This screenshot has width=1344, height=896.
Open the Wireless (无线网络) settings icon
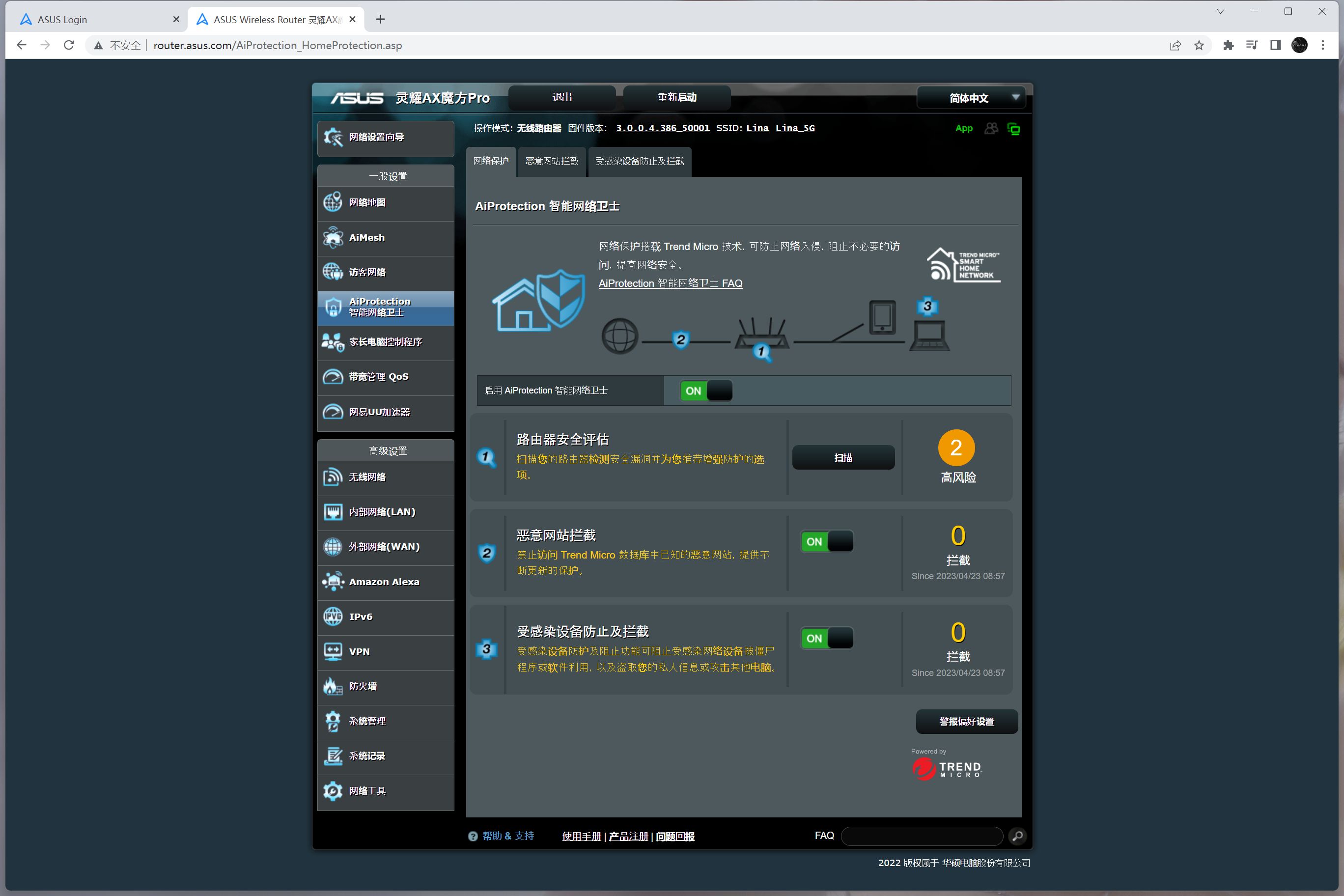click(x=333, y=476)
